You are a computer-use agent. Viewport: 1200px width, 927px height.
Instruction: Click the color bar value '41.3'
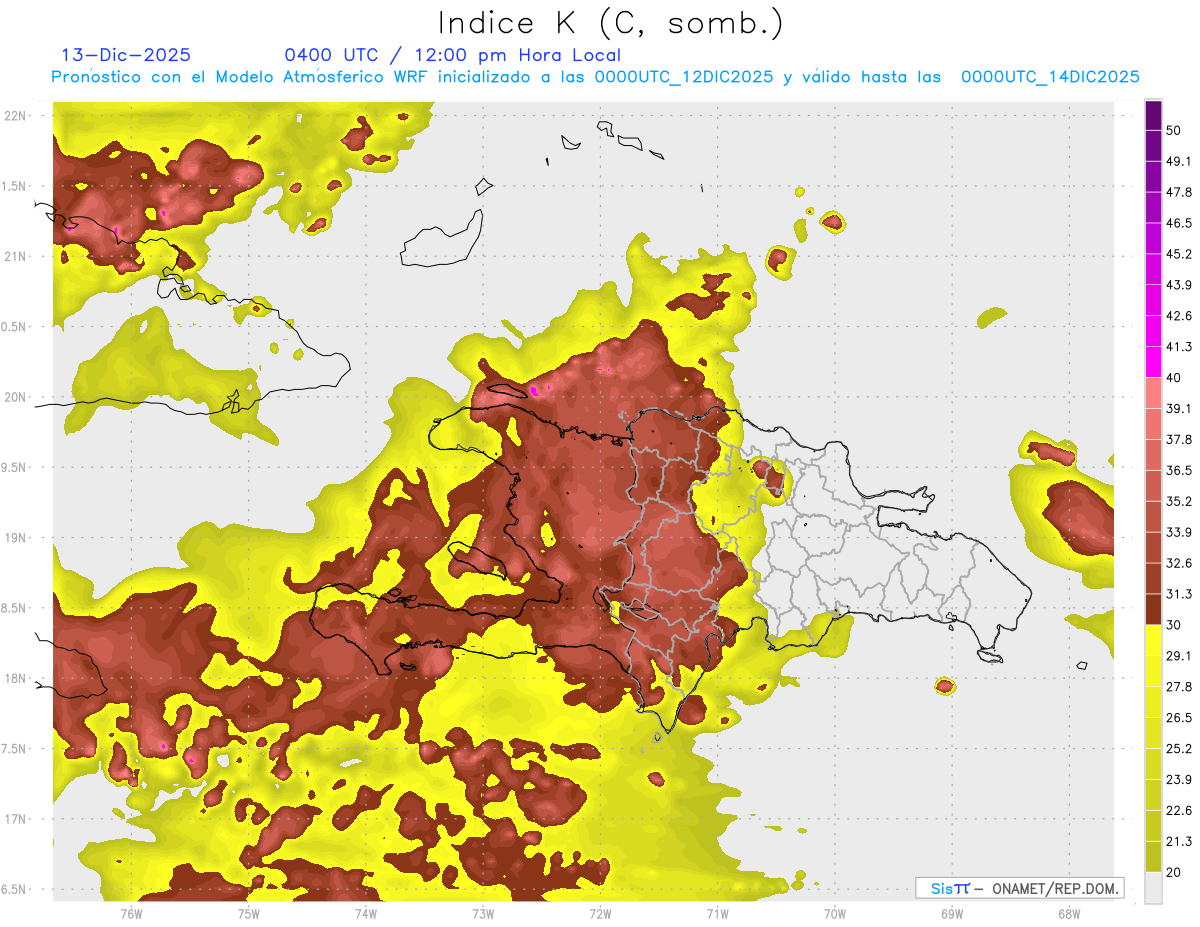[1179, 347]
